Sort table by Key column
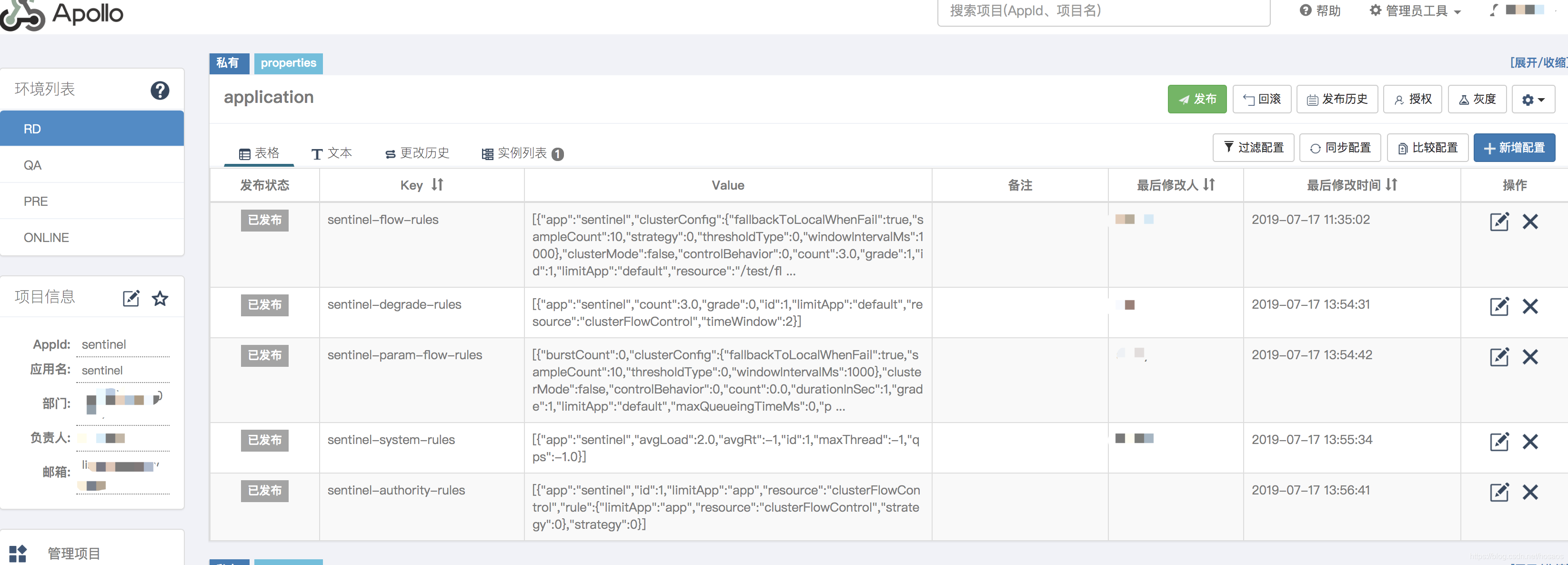Image resolution: width=1568 pixels, height=565 pixels. [x=437, y=184]
